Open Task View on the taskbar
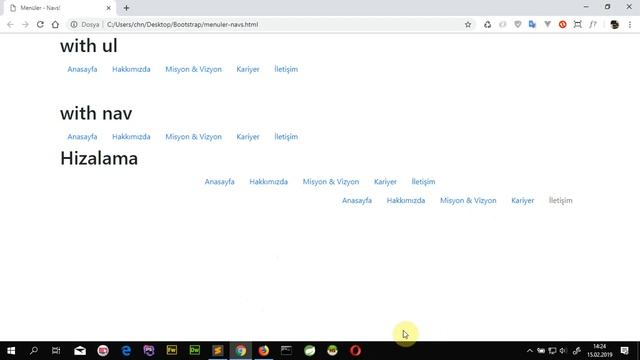The image size is (640, 360). [x=56, y=351]
